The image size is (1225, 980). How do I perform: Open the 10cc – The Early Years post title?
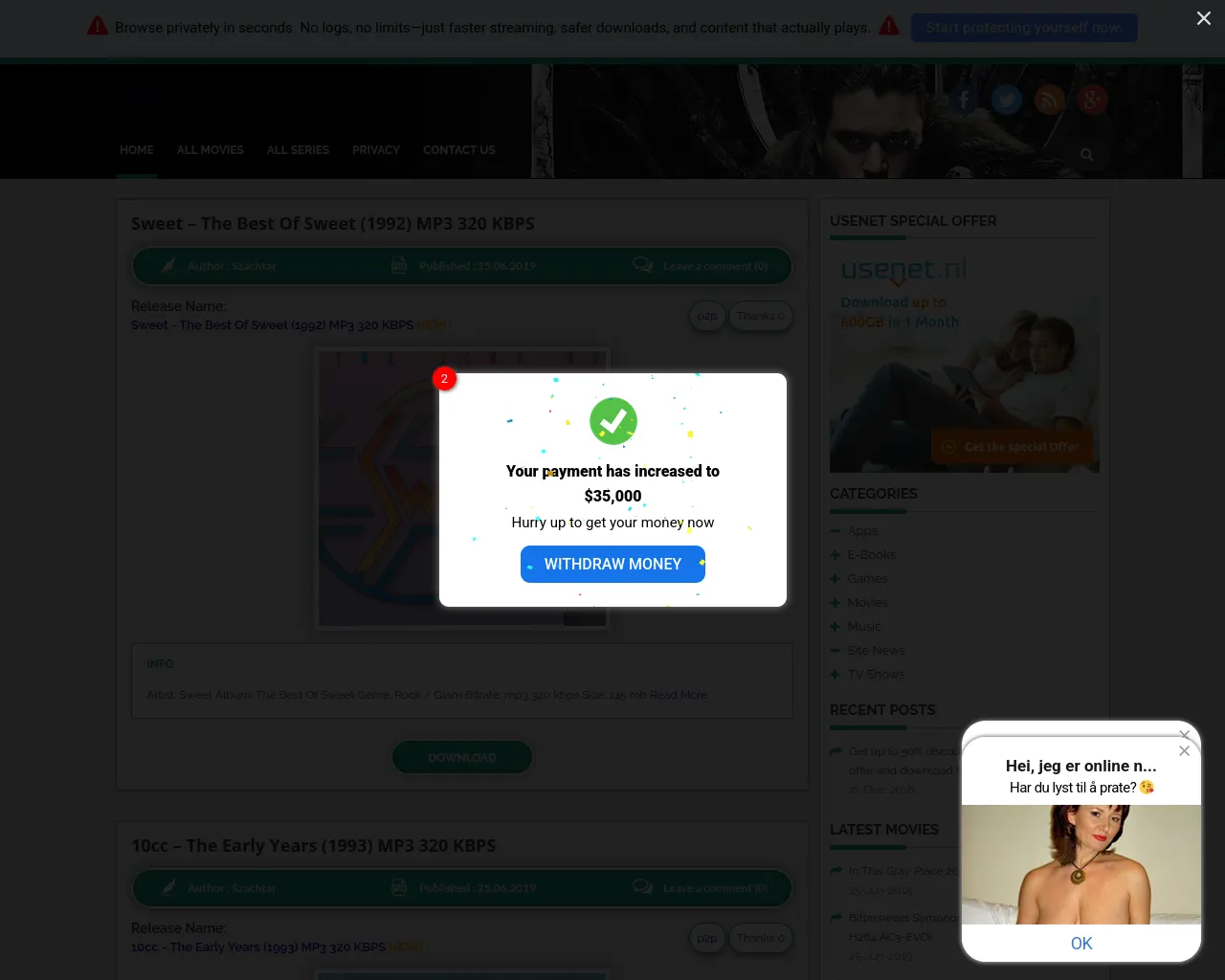pyautogui.click(x=314, y=846)
